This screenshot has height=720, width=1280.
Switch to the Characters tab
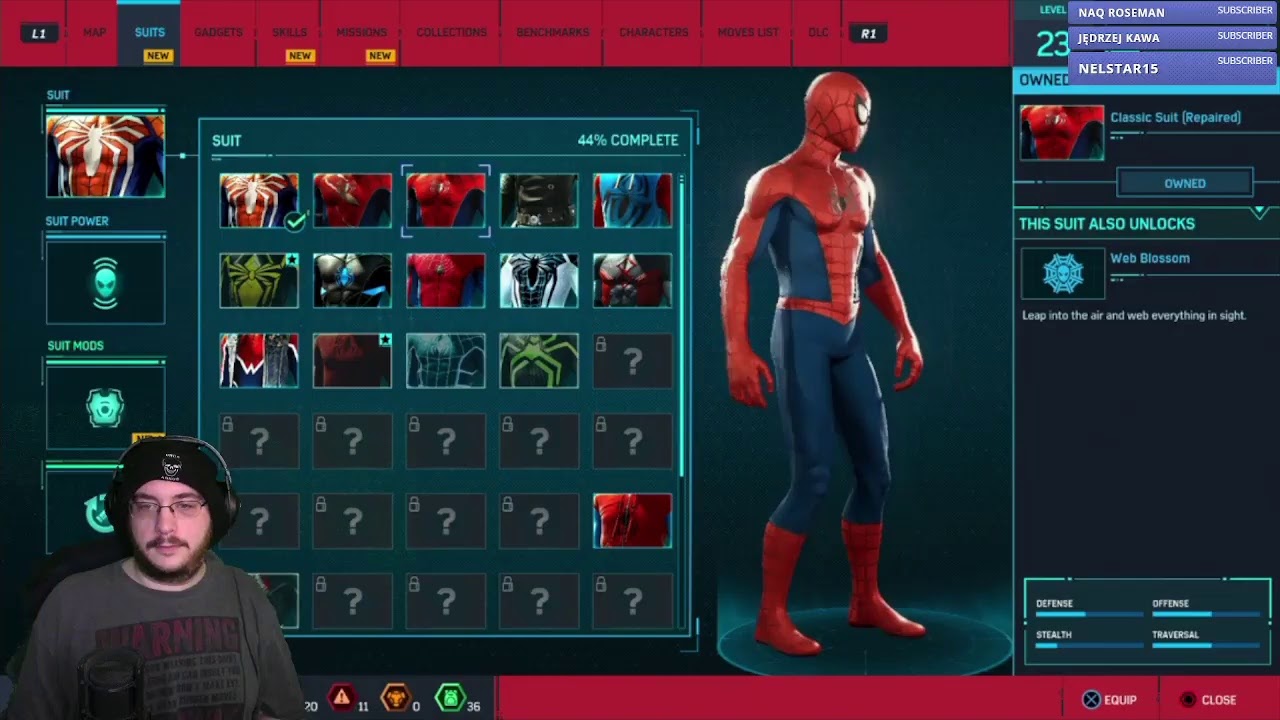coord(653,33)
